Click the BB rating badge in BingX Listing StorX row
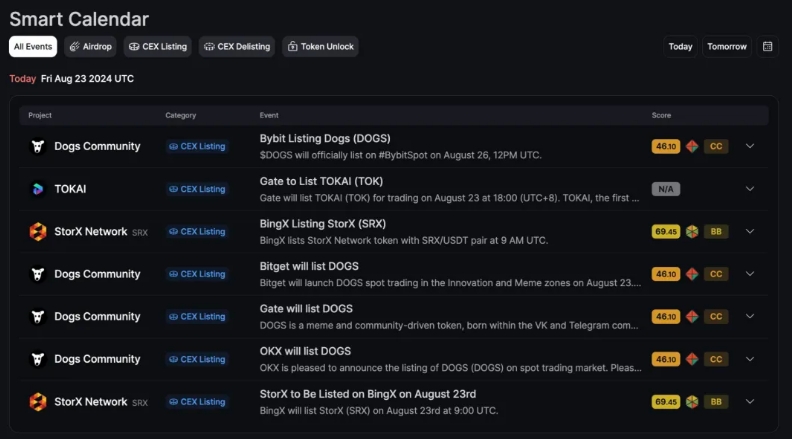The height and width of the screenshot is (439, 792). [716, 231]
